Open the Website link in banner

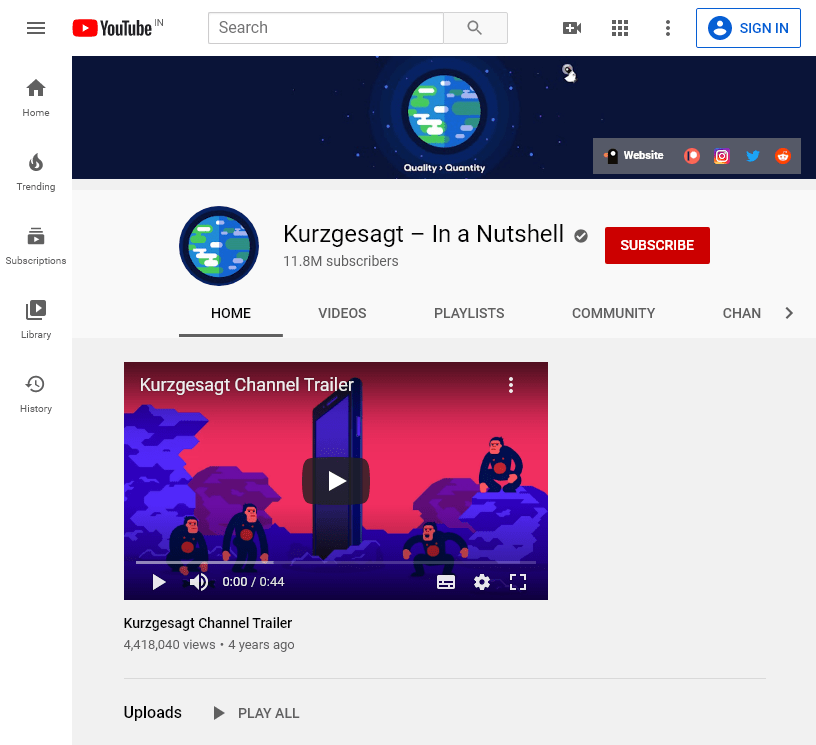[x=633, y=156]
